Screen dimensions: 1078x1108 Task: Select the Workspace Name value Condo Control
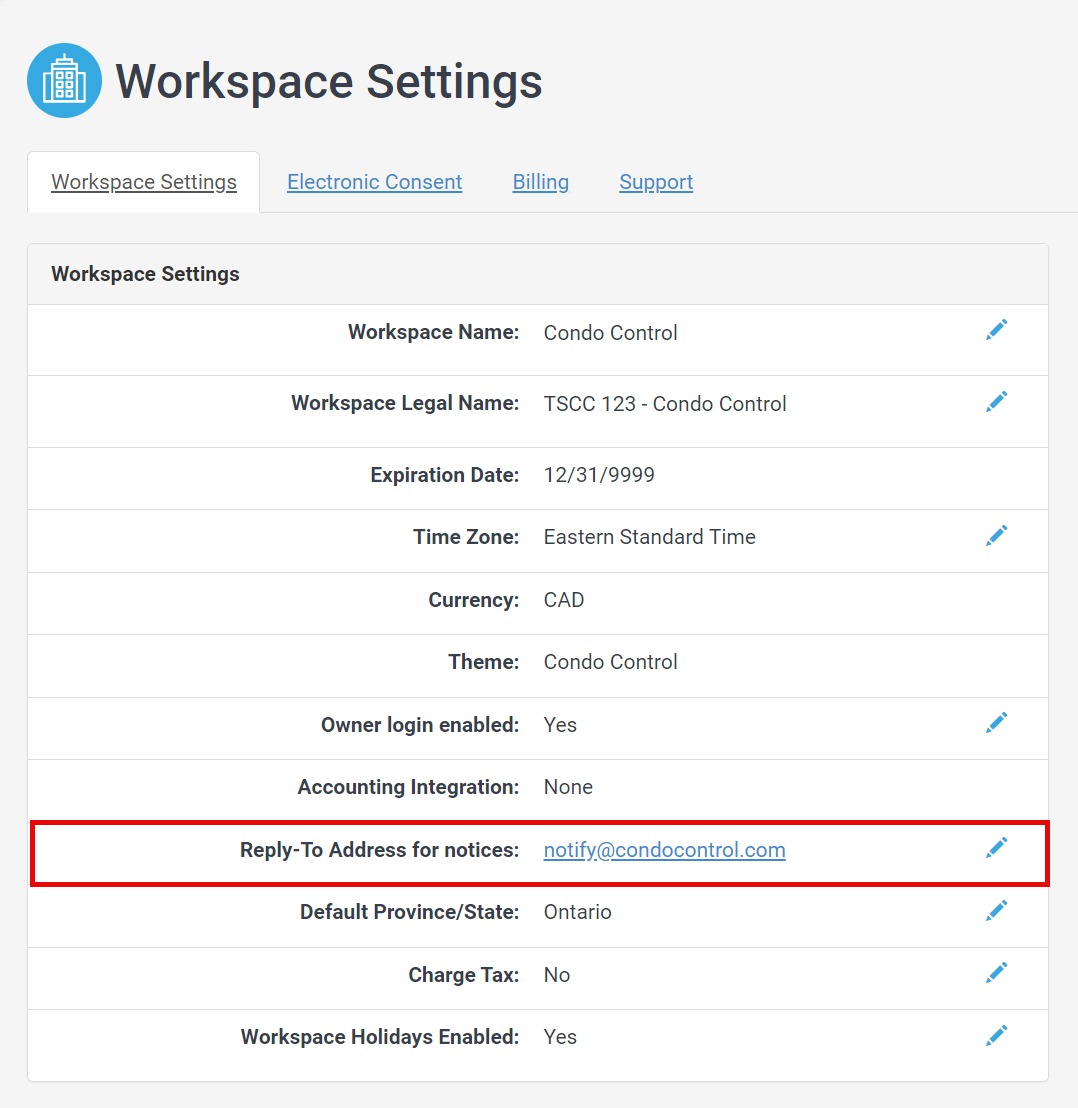point(610,333)
